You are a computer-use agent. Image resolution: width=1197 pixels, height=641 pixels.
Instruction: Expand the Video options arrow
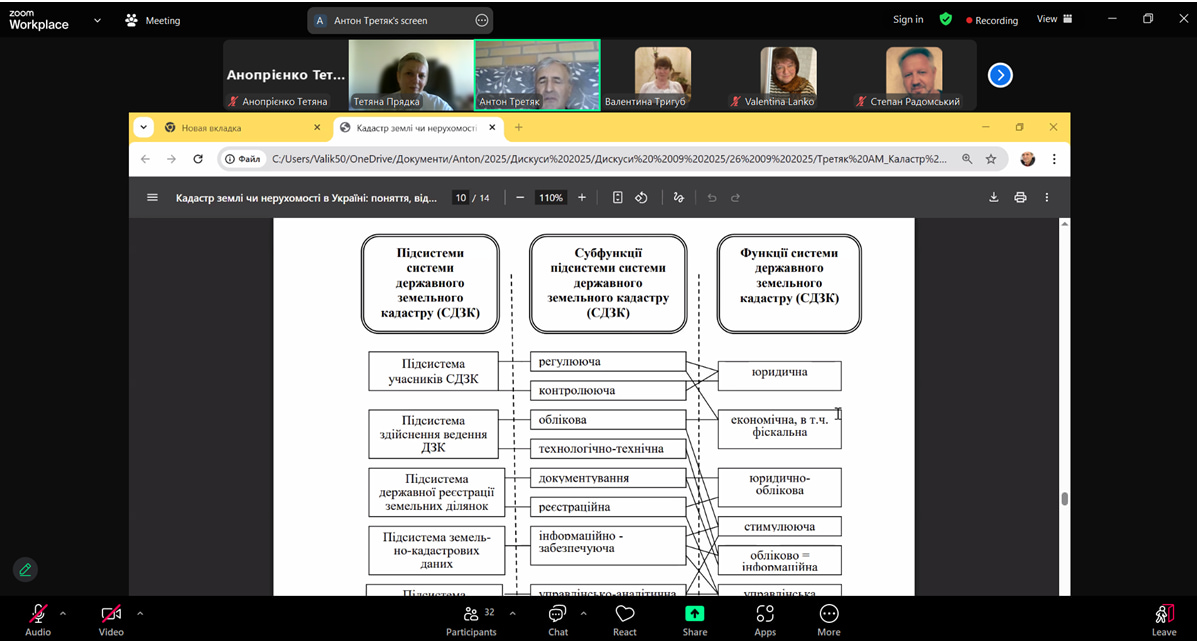tap(140, 613)
